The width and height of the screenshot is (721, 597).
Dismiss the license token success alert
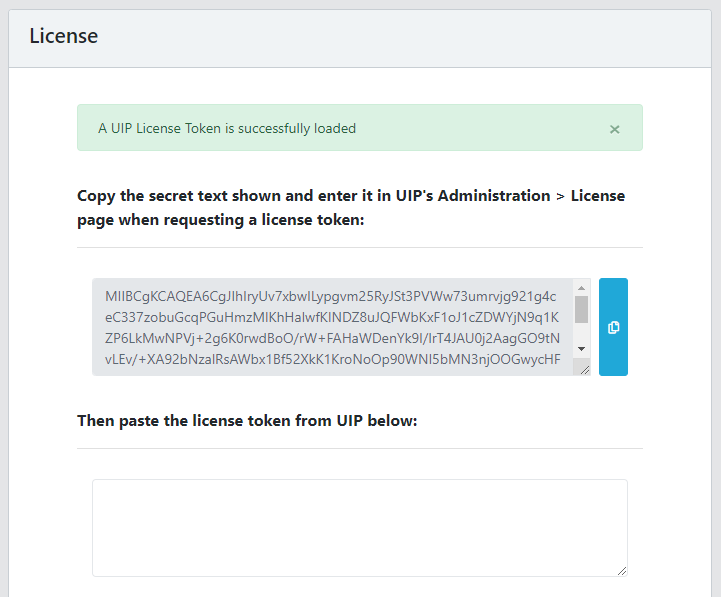click(615, 129)
